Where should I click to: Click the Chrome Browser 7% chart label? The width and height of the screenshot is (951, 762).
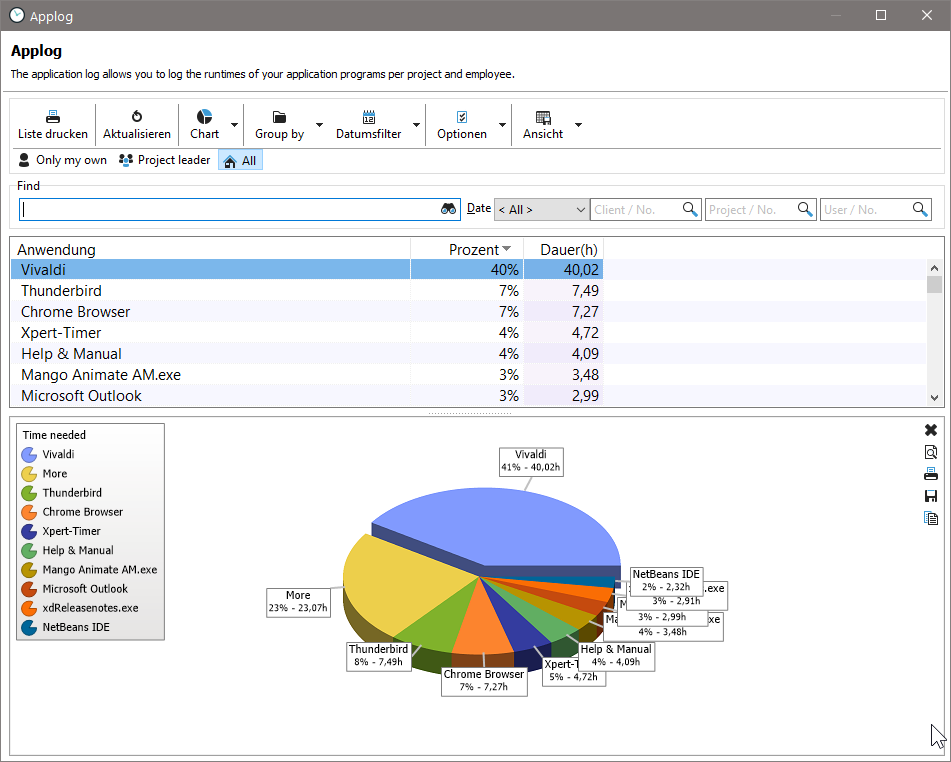[484, 681]
